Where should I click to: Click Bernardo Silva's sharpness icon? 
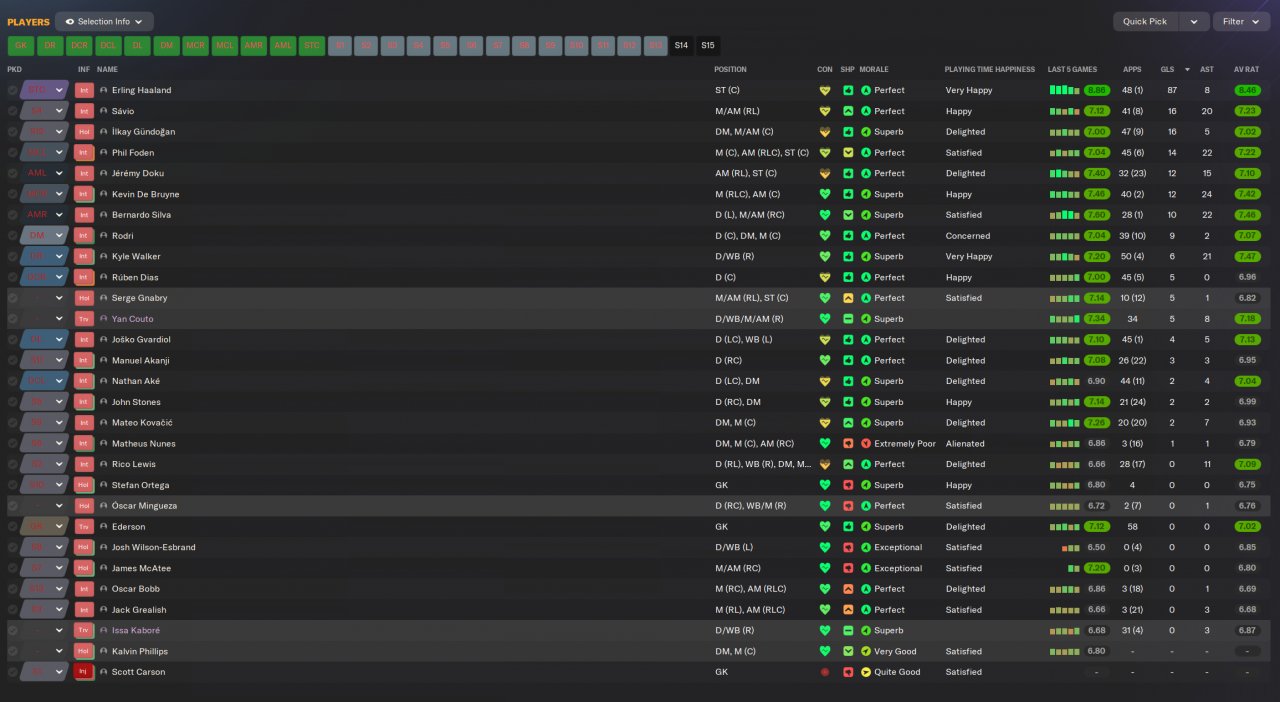[848, 215]
